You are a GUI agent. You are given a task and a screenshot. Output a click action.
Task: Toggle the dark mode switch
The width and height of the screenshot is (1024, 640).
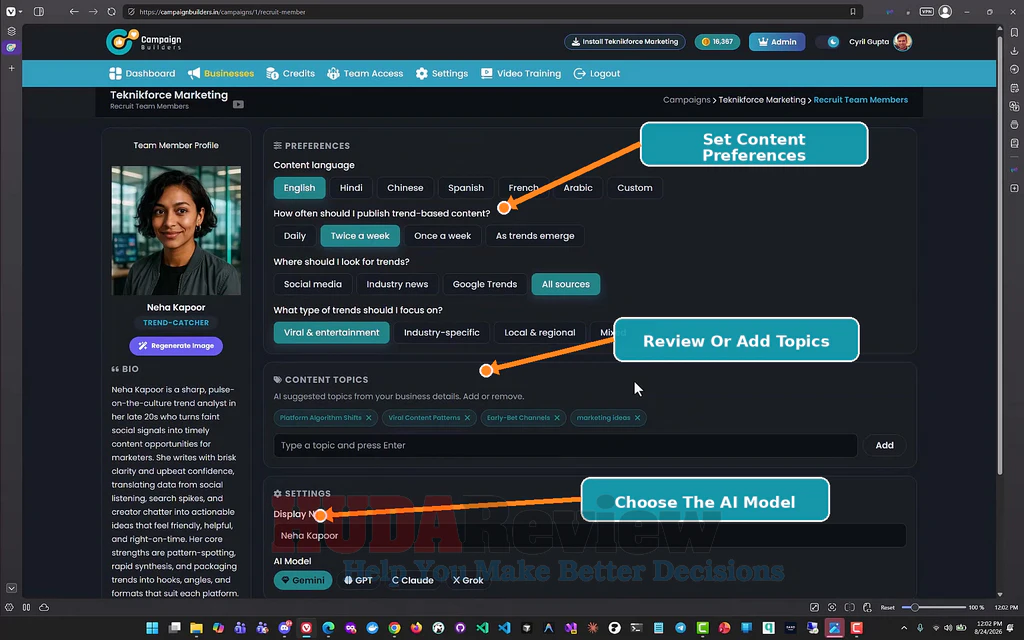[829, 42]
